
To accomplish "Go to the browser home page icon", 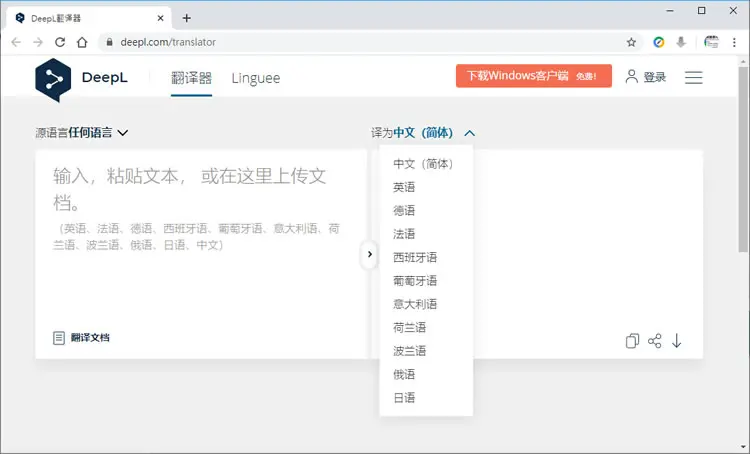I will pos(82,42).
